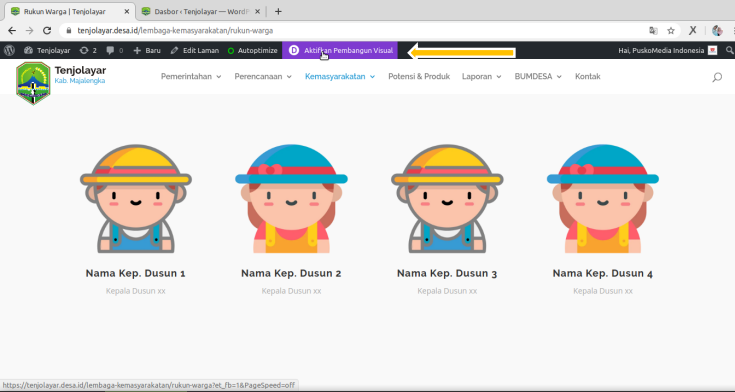
Task: Click the Divi D icon
Action: [294, 50]
